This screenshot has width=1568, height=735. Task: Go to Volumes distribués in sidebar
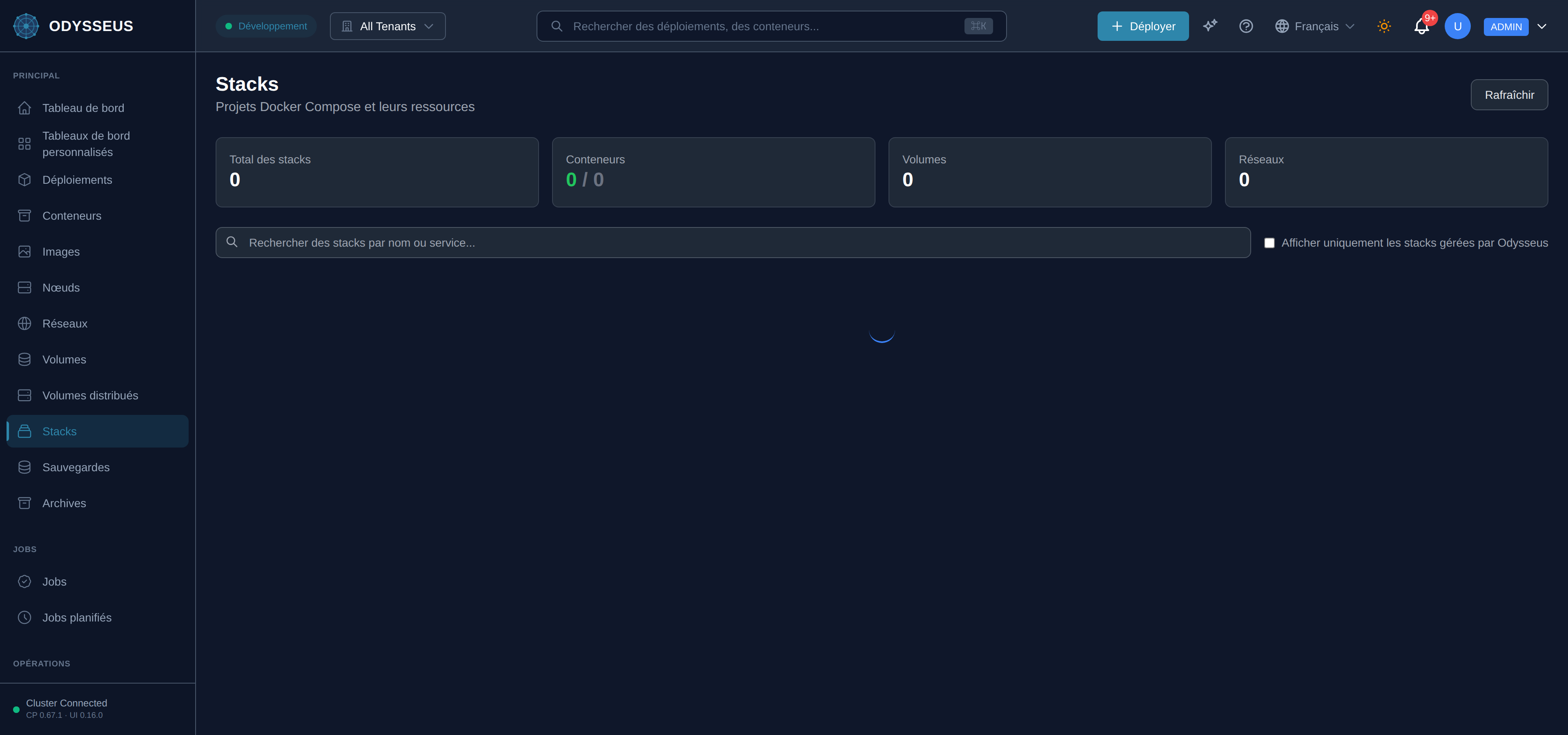point(98,396)
